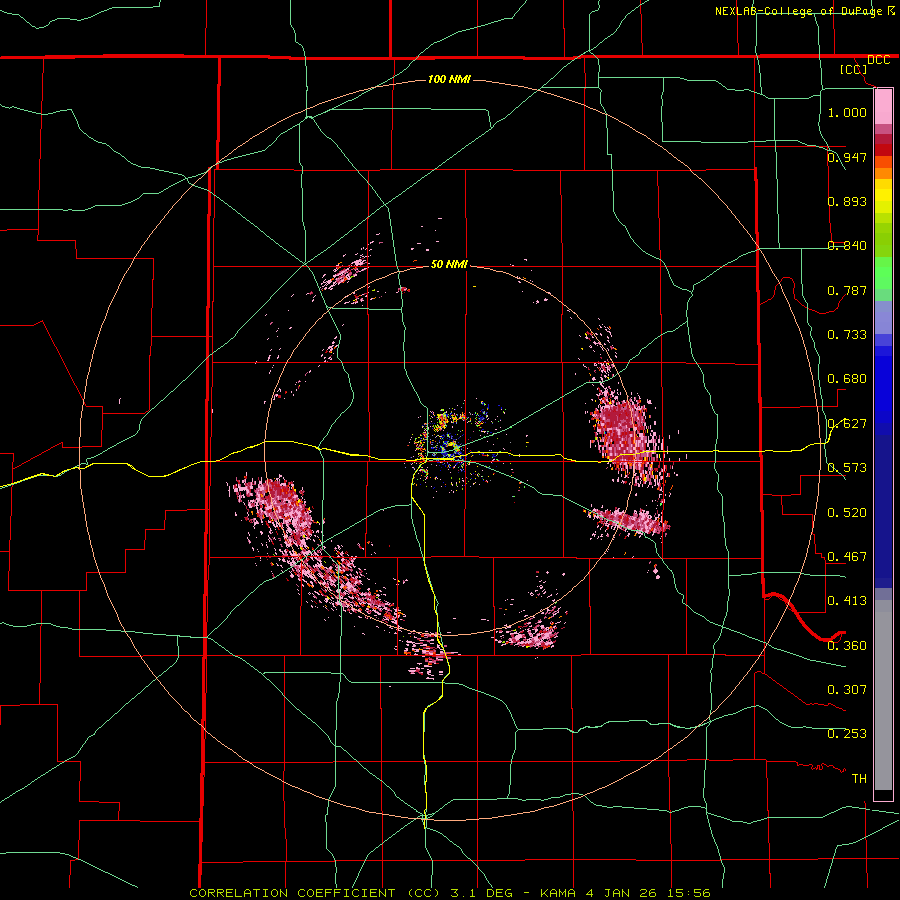Image resolution: width=900 pixels, height=900 pixels.
Task: Click the 0.680 scale value
Action: pos(847,378)
